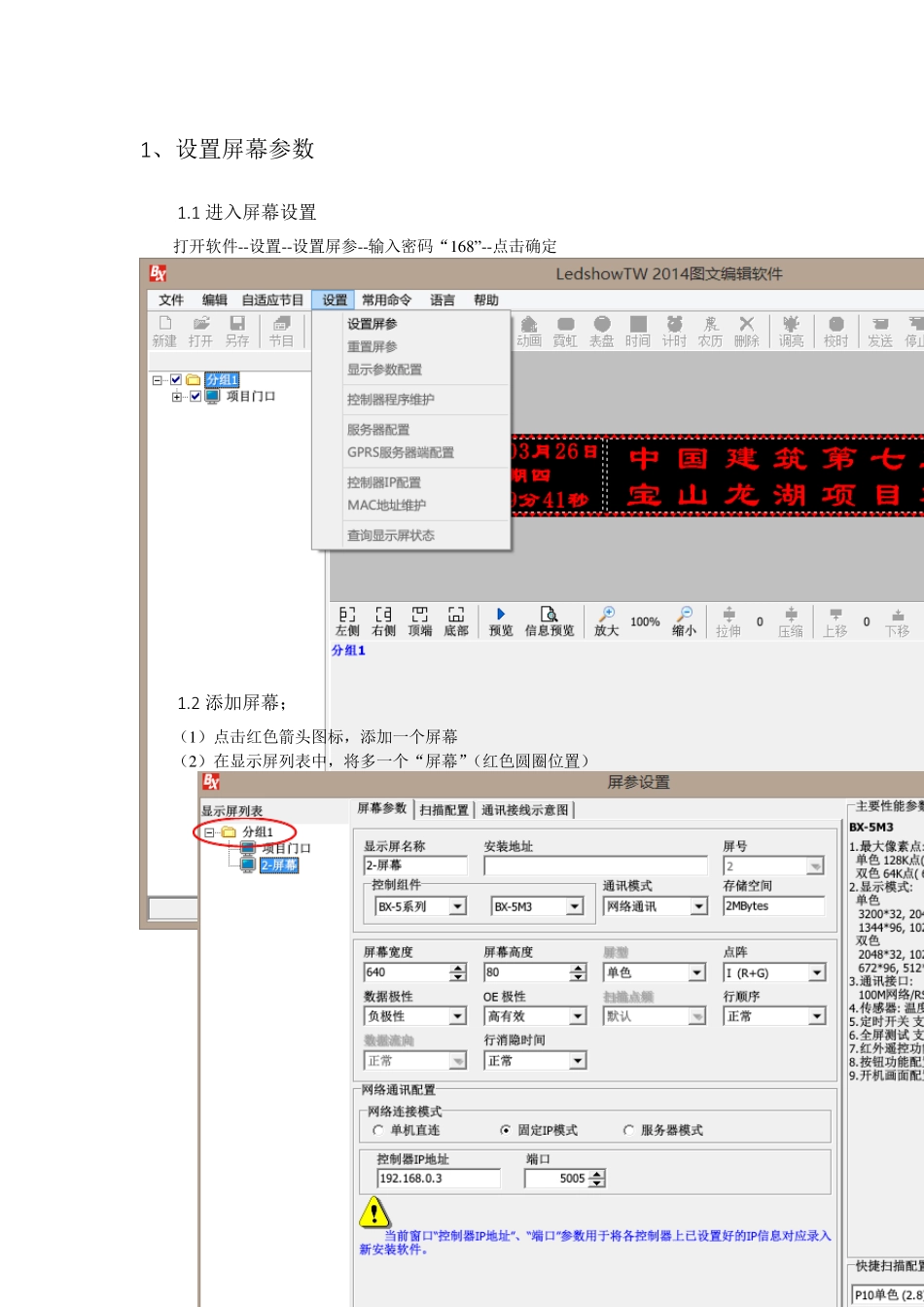Open the 数据极性 负极性 dropdown

point(457,1016)
